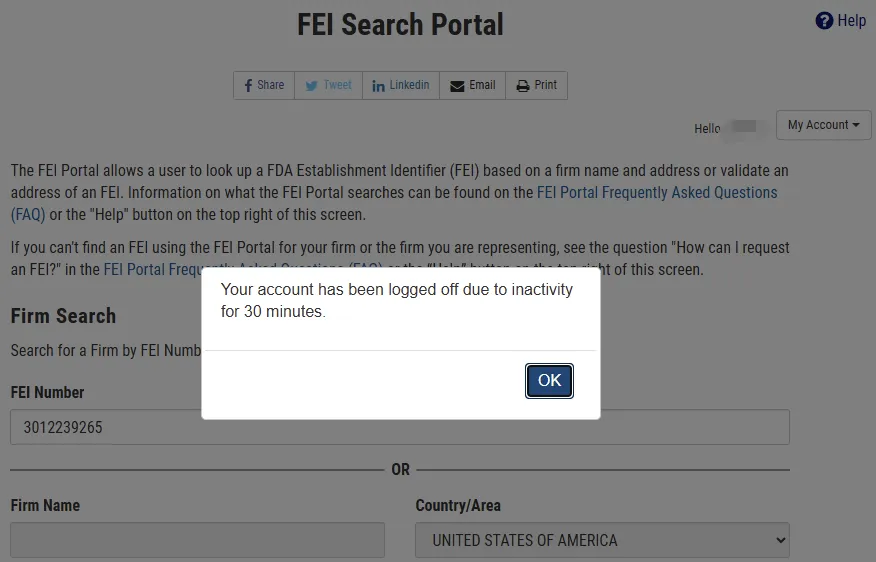This screenshot has width=876, height=562.
Task: Share on LinkedIn
Action: [x=400, y=85]
